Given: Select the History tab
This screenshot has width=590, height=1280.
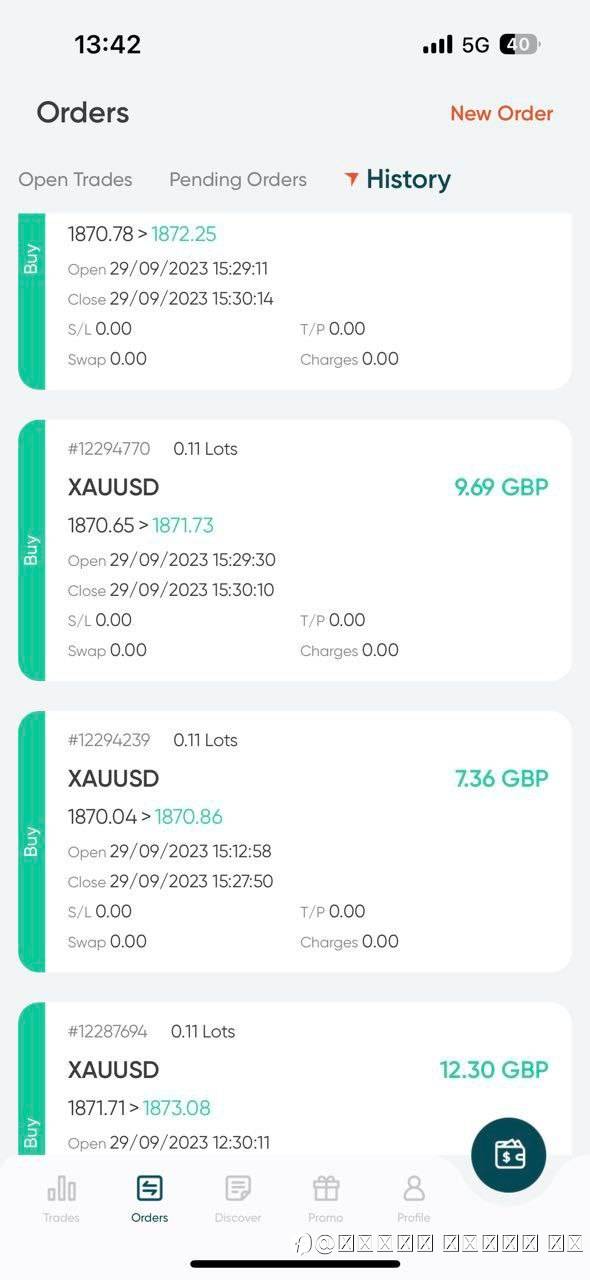Looking at the screenshot, I should tap(408, 179).
